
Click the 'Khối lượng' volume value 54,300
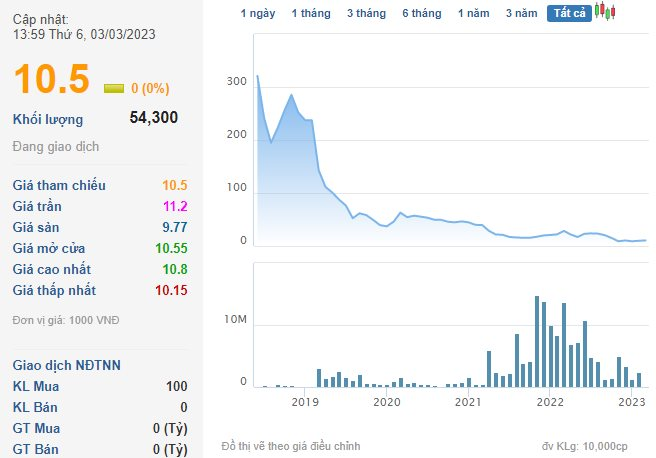(154, 118)
